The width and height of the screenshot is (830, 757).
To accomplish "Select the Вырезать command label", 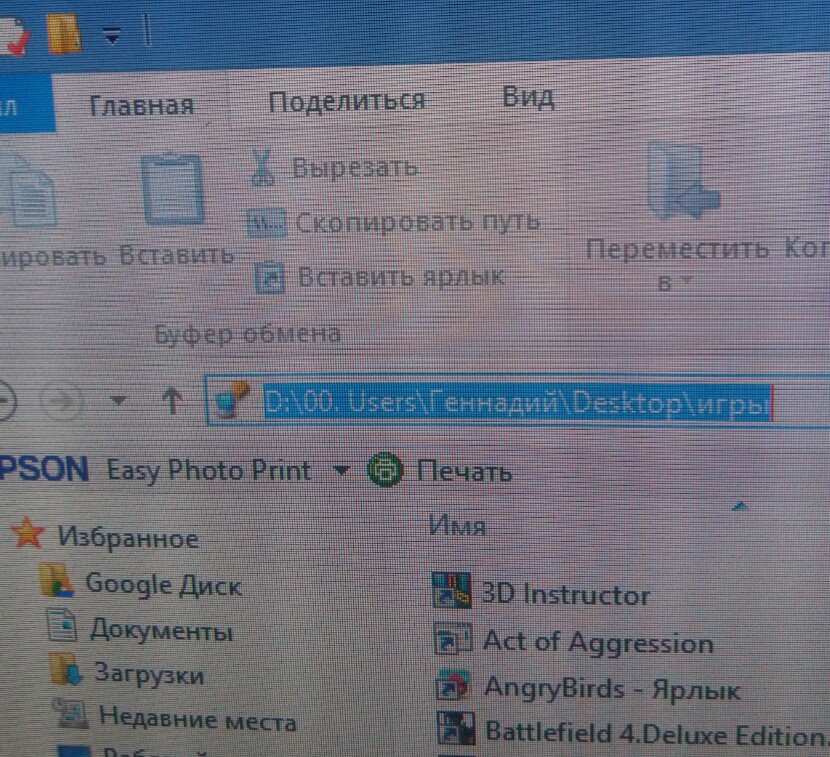I will pos(355,168).
